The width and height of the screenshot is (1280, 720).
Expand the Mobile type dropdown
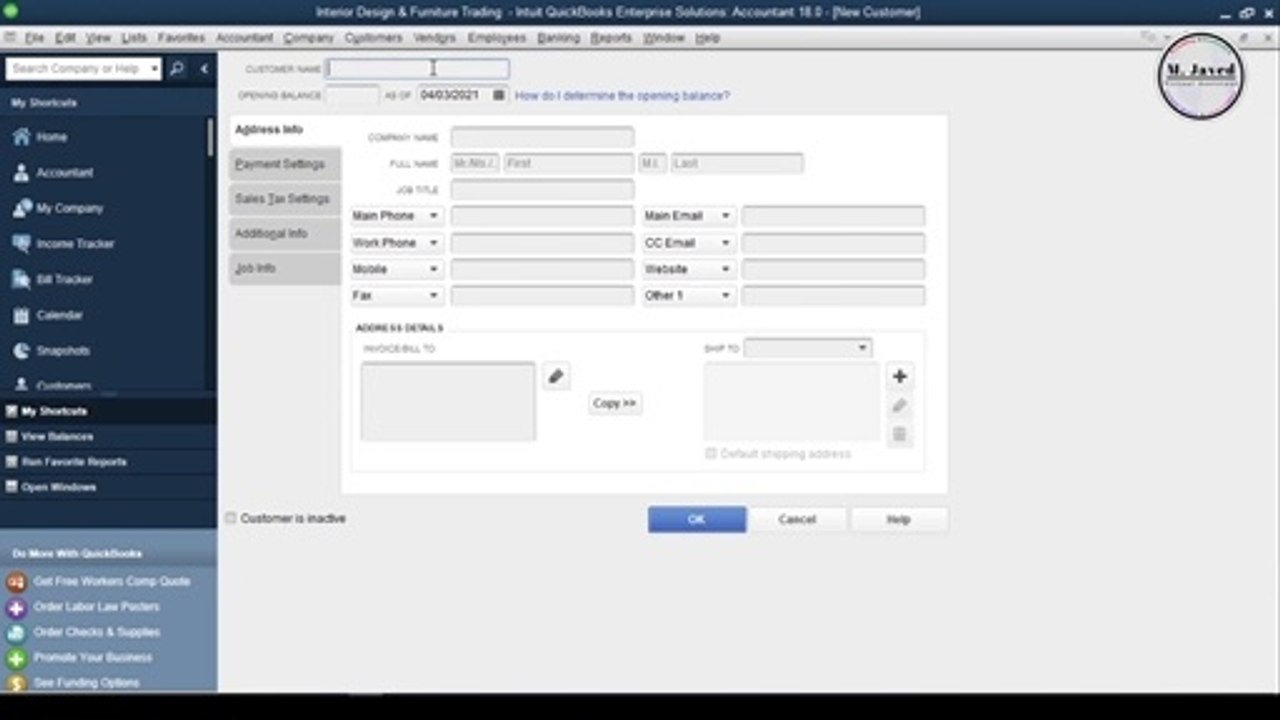pos(433,269)
